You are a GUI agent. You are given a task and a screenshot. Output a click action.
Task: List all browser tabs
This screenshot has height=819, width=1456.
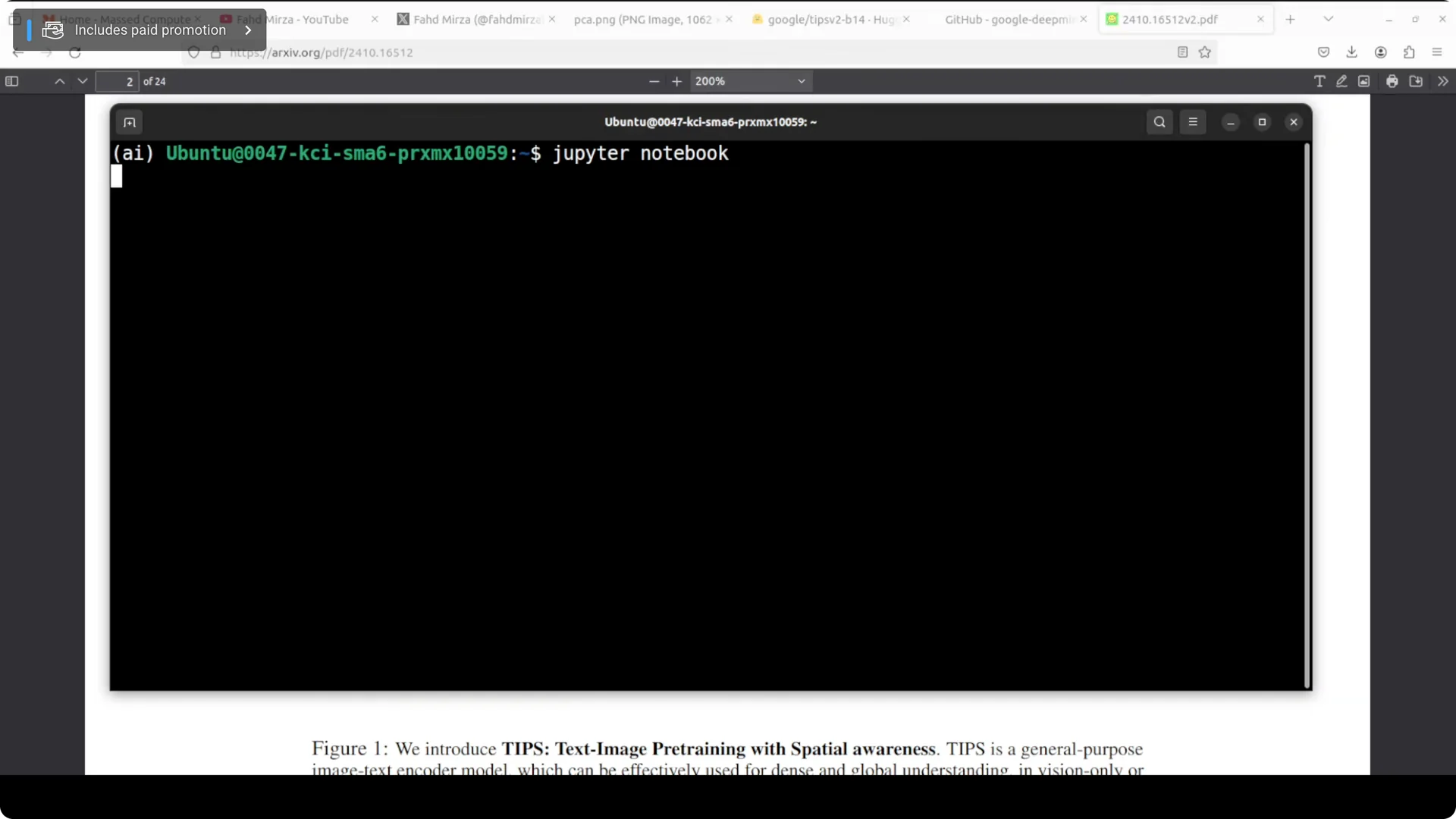pyautogui.click(x=1329, y=19)
